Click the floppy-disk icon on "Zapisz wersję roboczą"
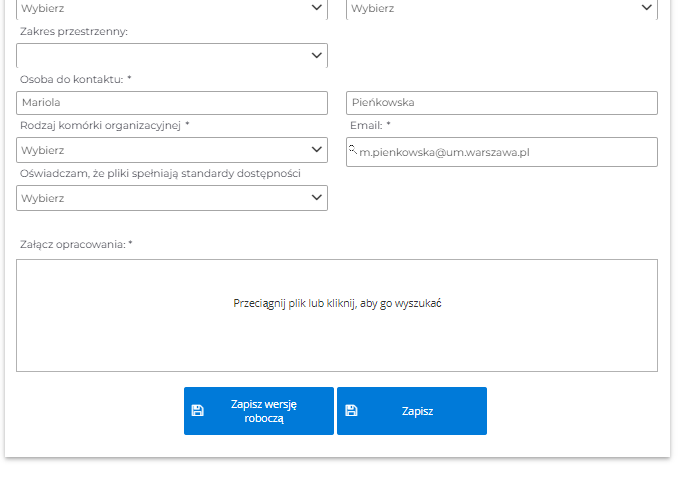Screen dimensions: 693x477 (x=197, y=410)
